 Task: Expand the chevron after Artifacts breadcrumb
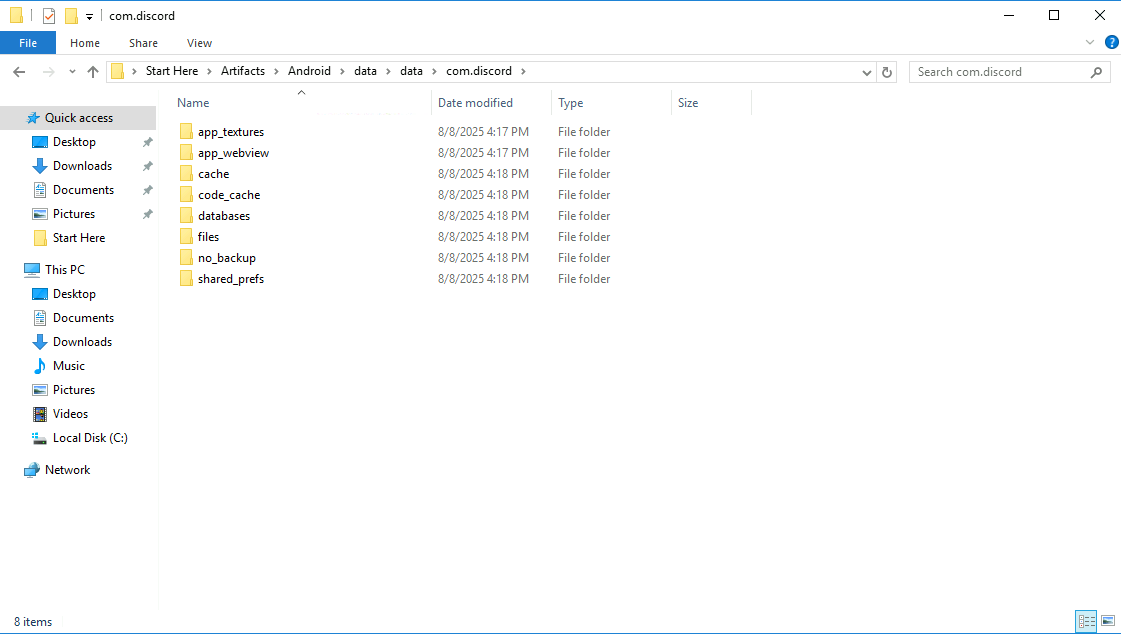tap(276, 71)
